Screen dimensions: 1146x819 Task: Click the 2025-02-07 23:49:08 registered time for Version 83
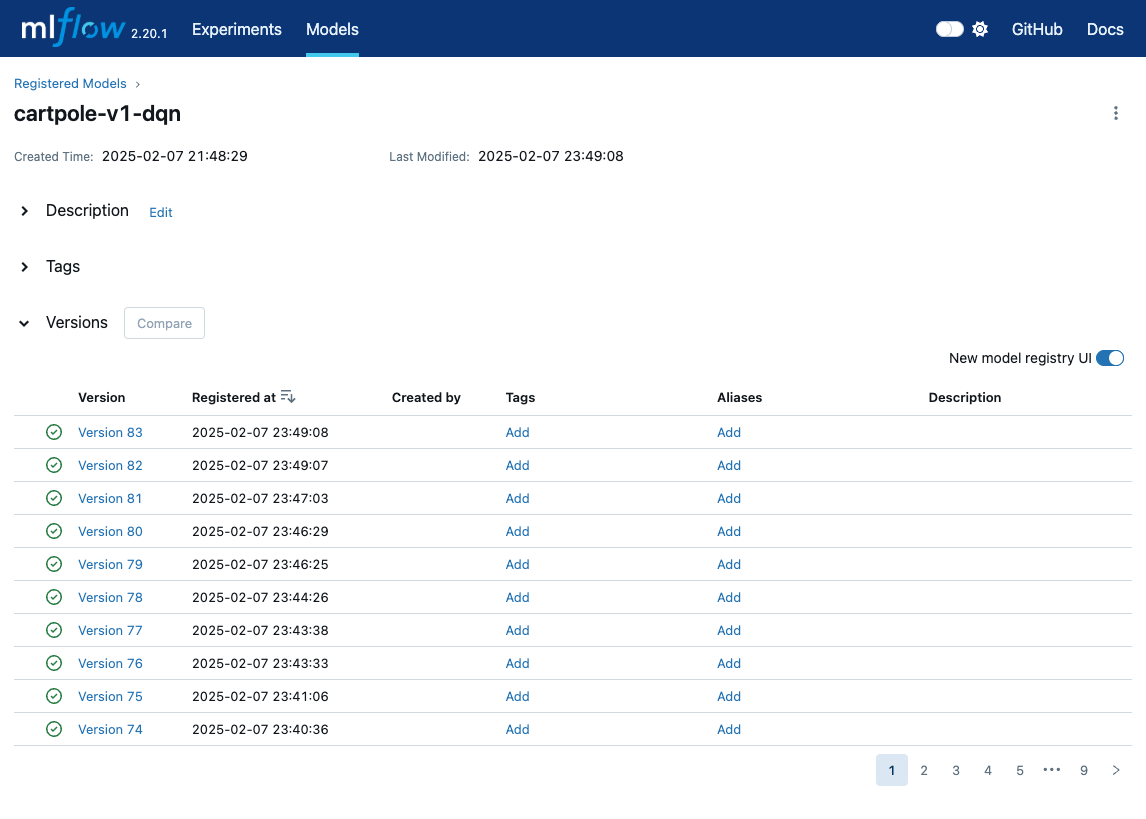tap(260, 433)
